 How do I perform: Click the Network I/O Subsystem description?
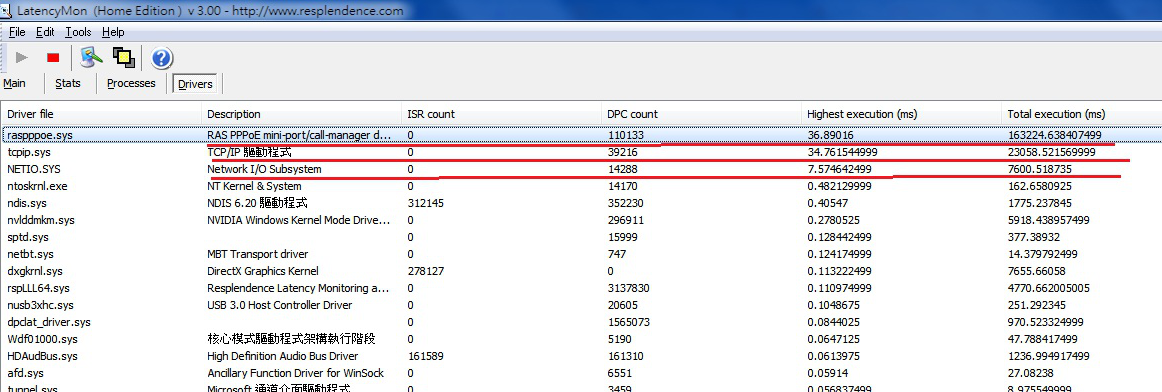[x=265, y=169]
